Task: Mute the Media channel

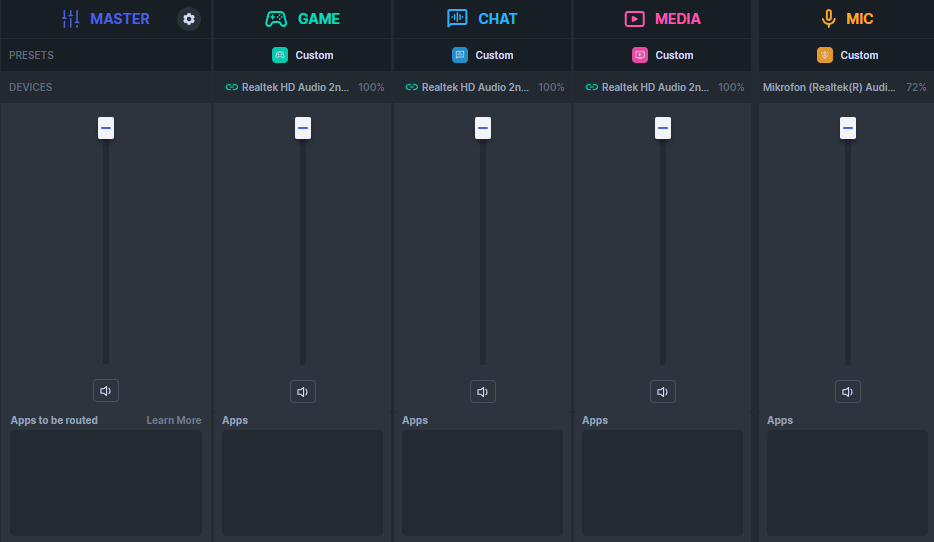Action: click(x=662, y=391)
